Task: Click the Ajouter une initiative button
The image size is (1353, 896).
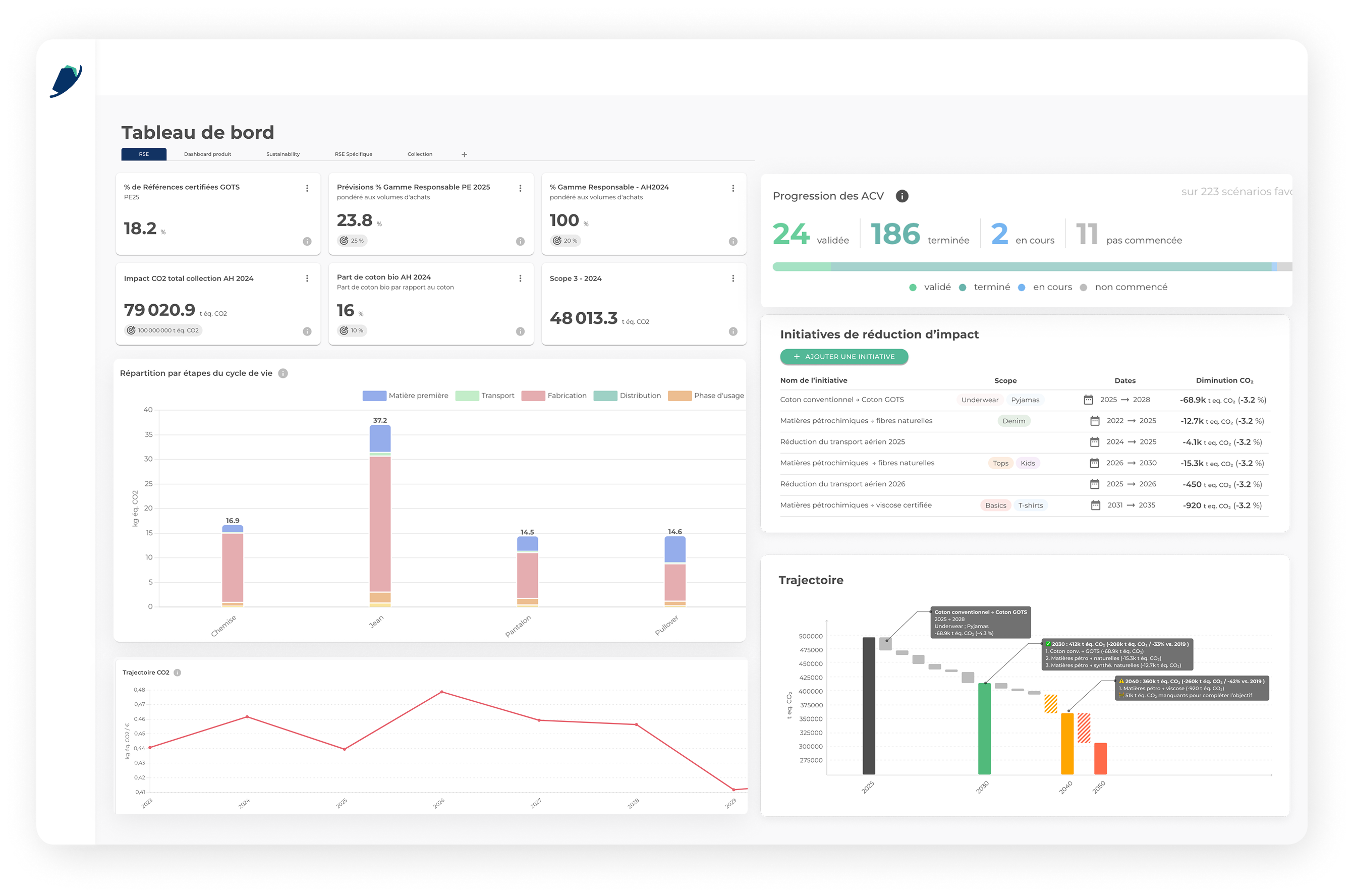Action: point(845,357)
